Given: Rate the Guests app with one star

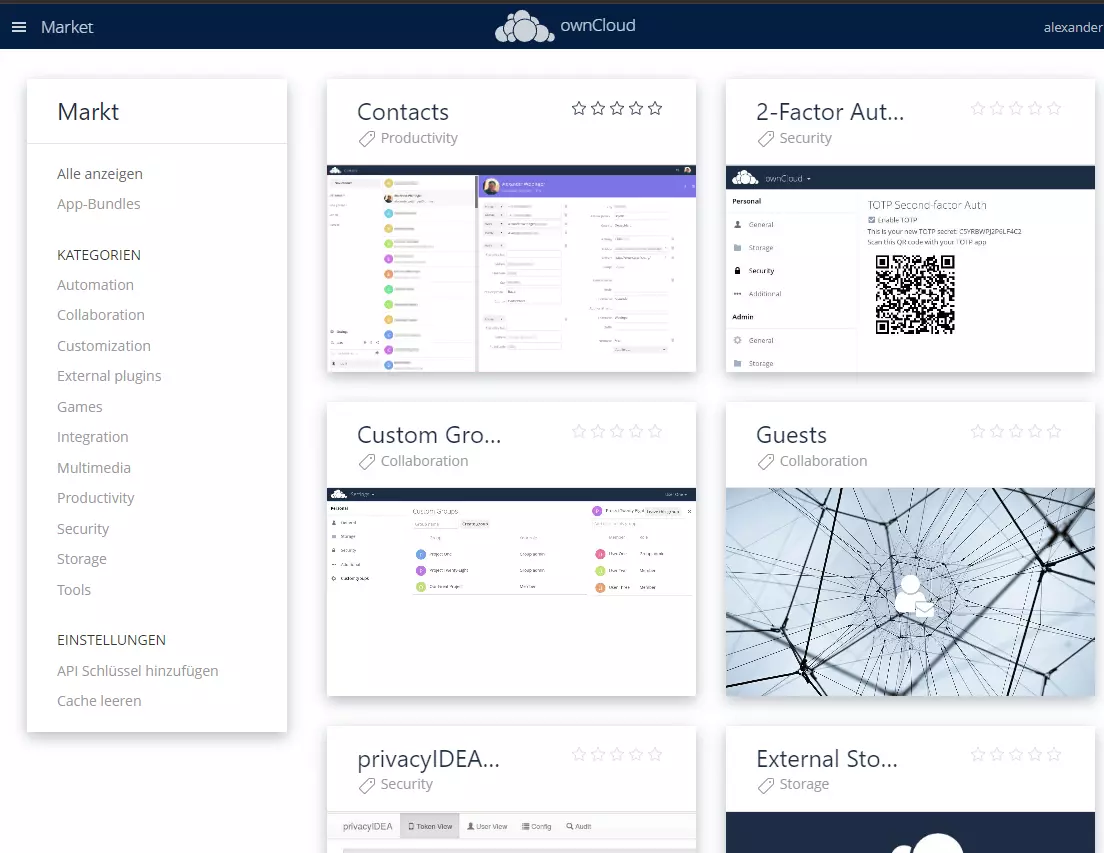Looking at the screenshot, I should coord(978,431).
